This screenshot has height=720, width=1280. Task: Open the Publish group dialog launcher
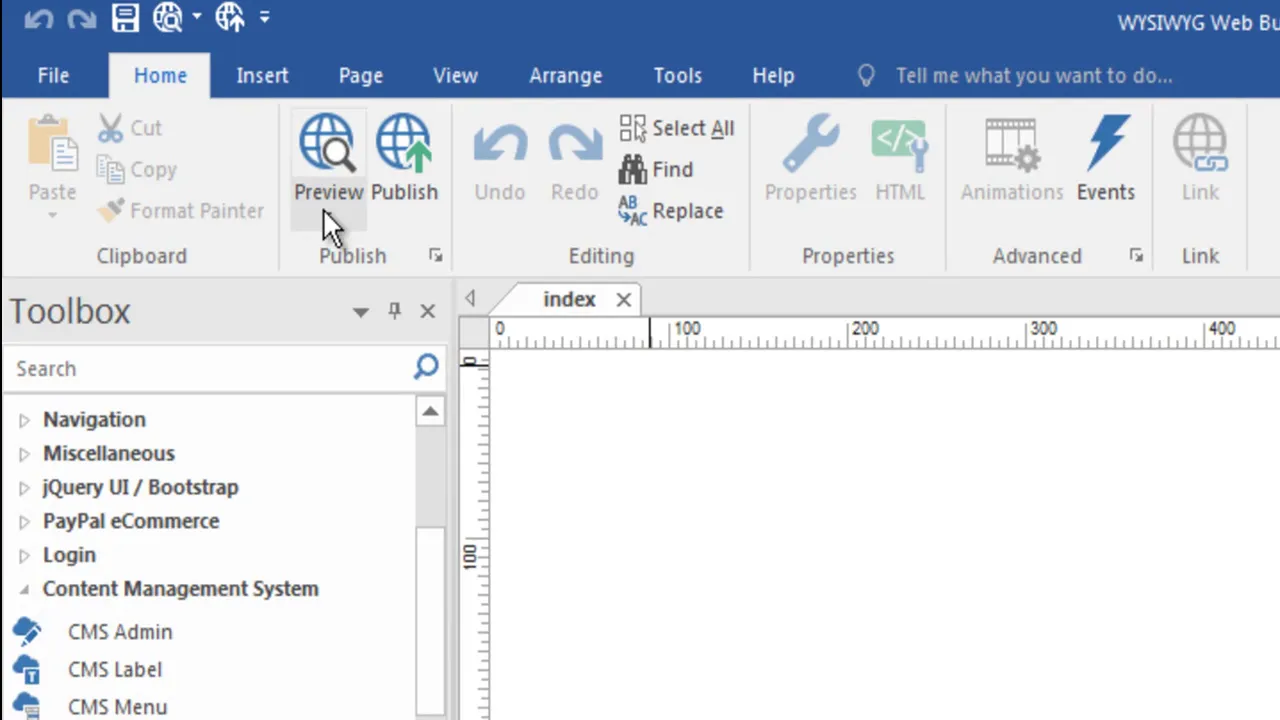click(x=435, y=256)
